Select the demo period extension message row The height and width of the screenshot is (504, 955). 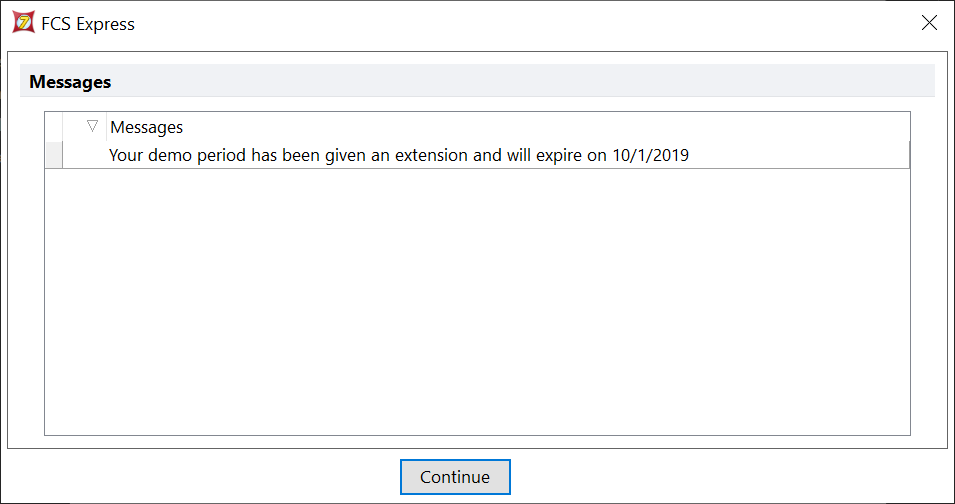point(400,156)
